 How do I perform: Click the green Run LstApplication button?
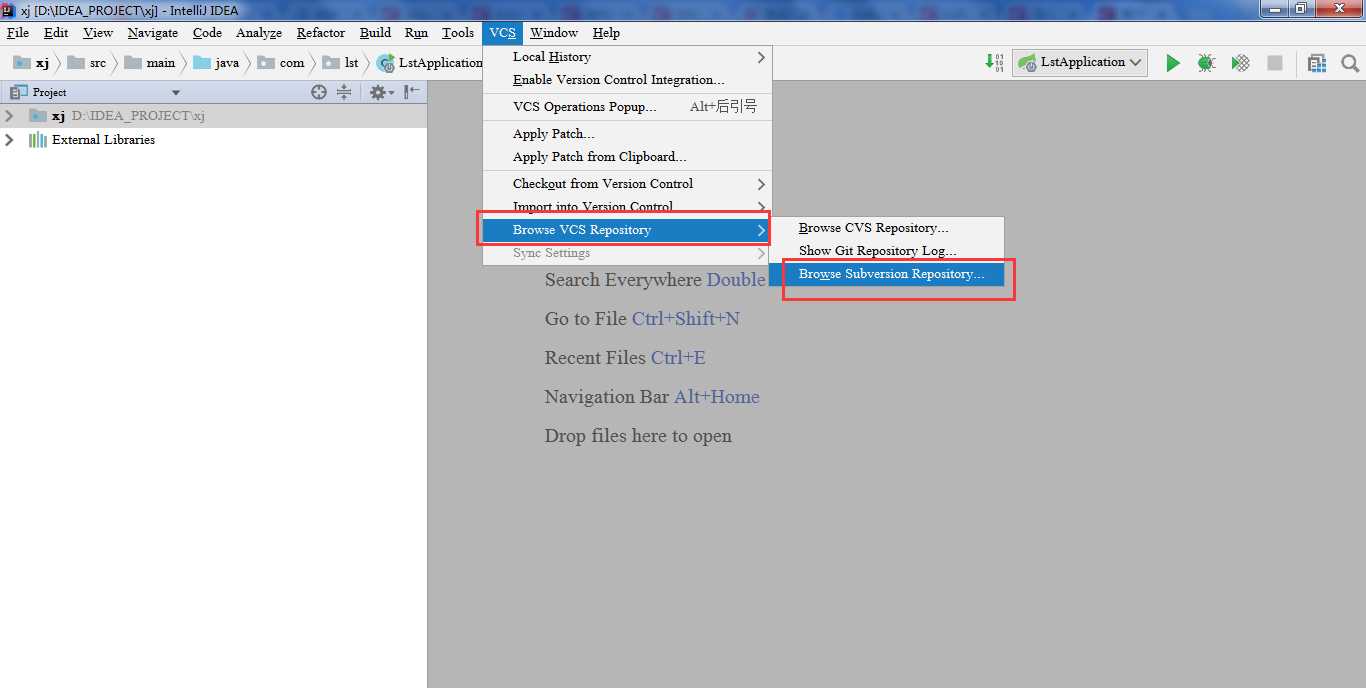1172,63
